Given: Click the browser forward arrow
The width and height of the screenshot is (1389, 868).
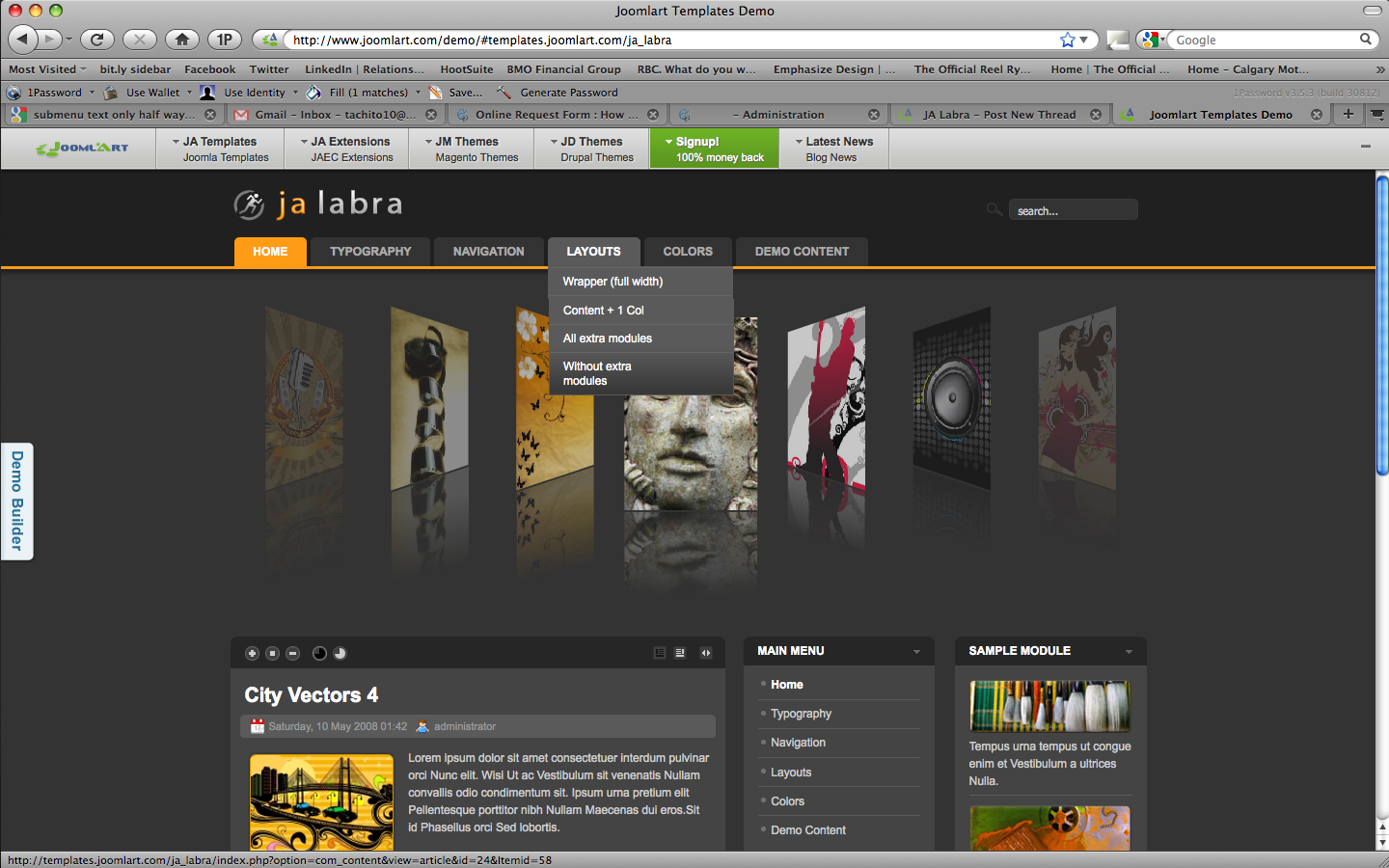Looking at the screenshot, I should pos(49,40).
